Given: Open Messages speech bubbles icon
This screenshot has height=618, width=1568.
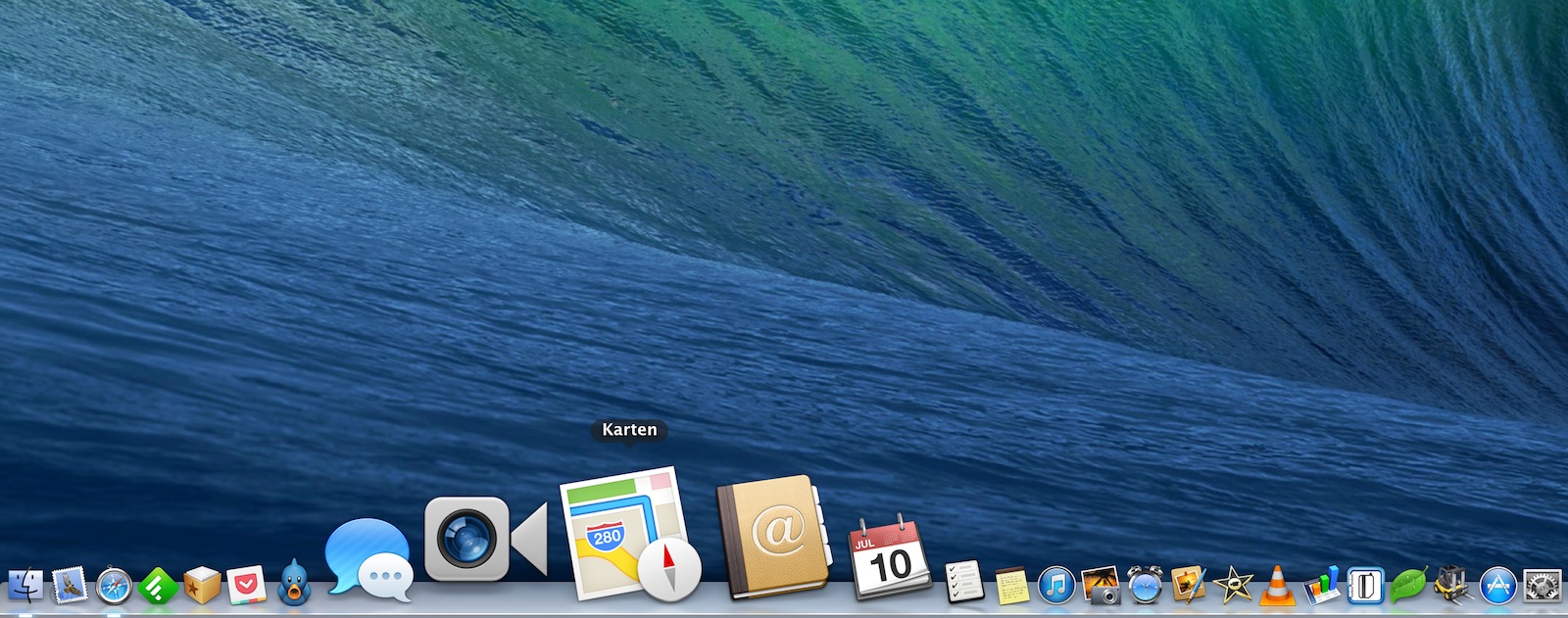Looking at the screenshot, I should 368,558.
